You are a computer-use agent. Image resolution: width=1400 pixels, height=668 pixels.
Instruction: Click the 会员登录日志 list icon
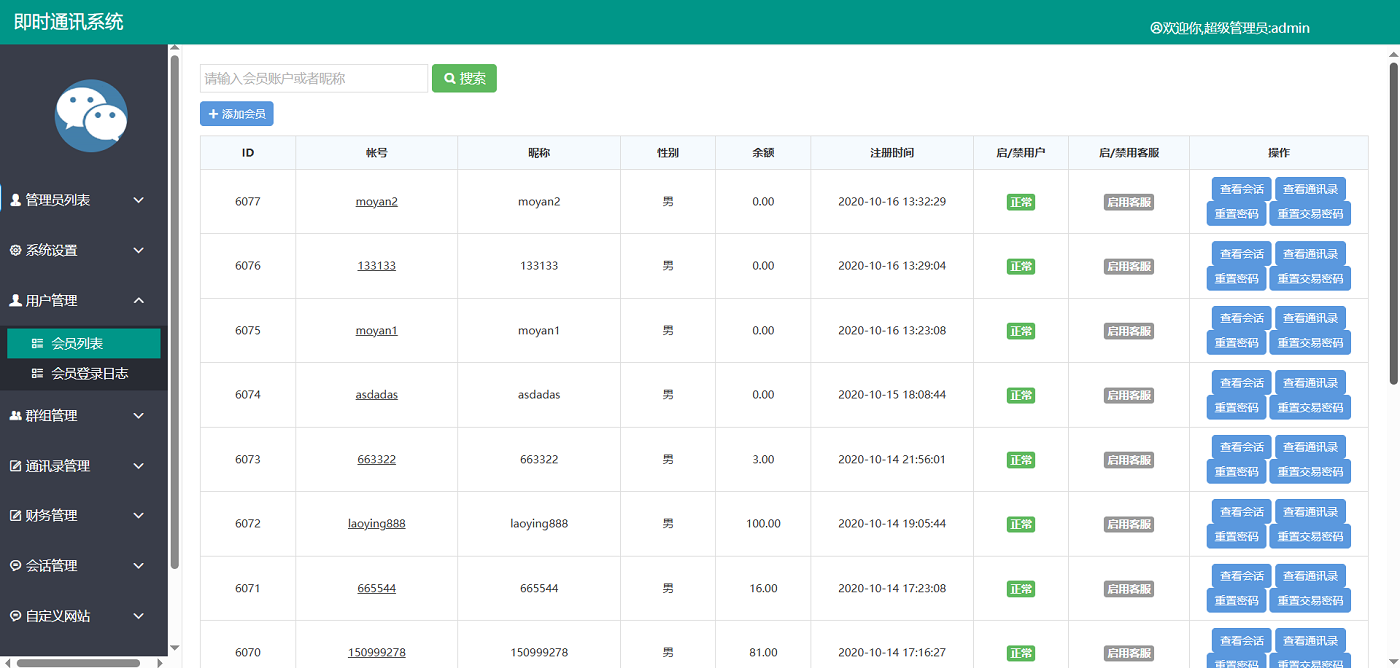[38, 374]
